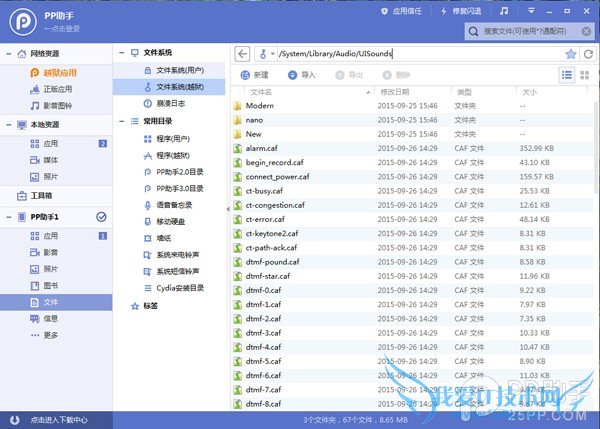600x429 pixels.
Task: Open device 影音 item
Action: coord(44,252)
